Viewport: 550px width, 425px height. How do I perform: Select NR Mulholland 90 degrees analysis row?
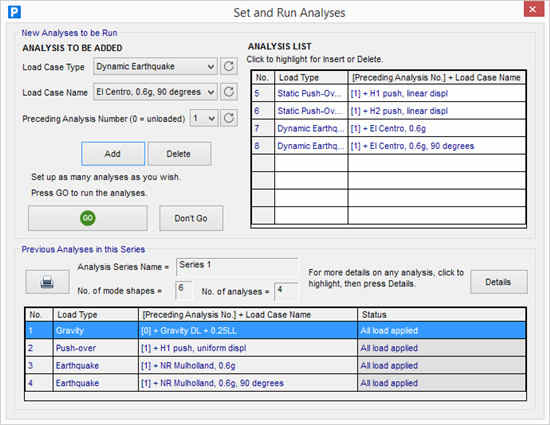click(x=275, y=383)
